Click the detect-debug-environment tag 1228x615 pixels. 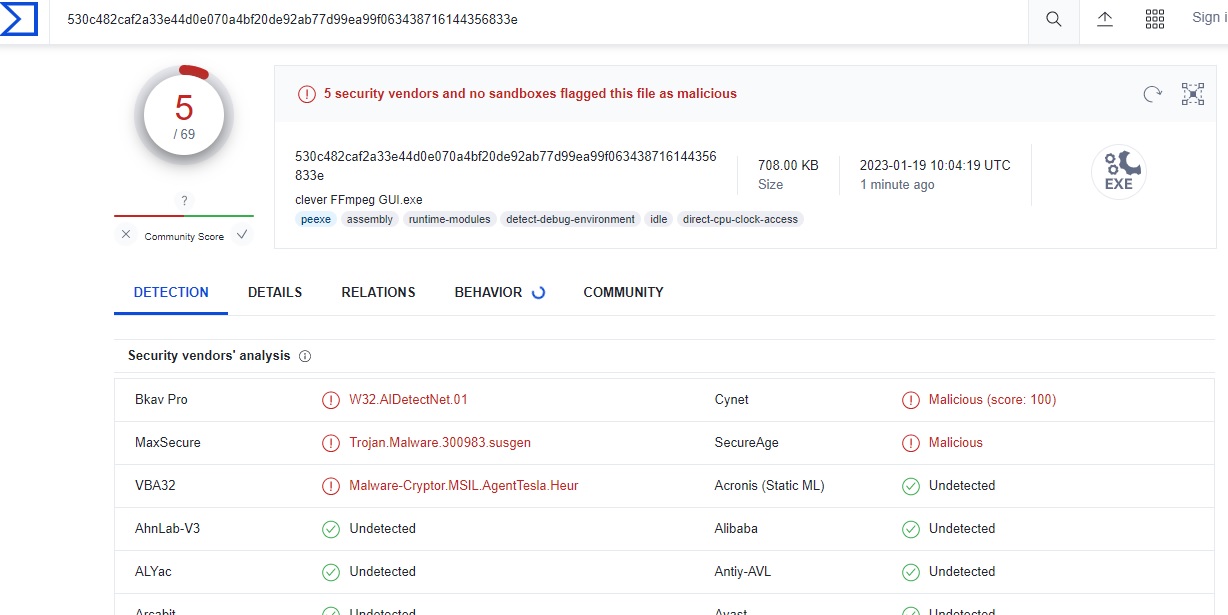570,219
